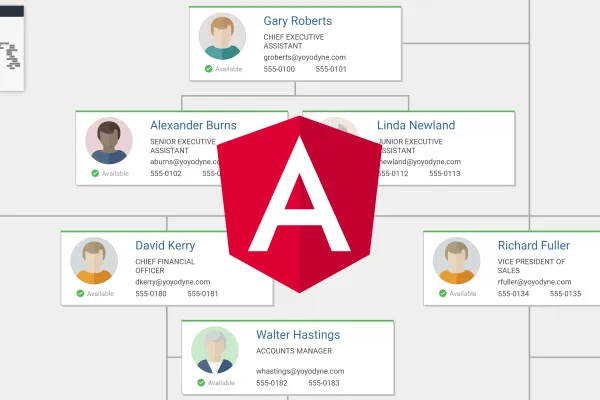Open the Alexander Burns name heading
The width and height of the screenshot is (600, 400).
pos(193,125)
